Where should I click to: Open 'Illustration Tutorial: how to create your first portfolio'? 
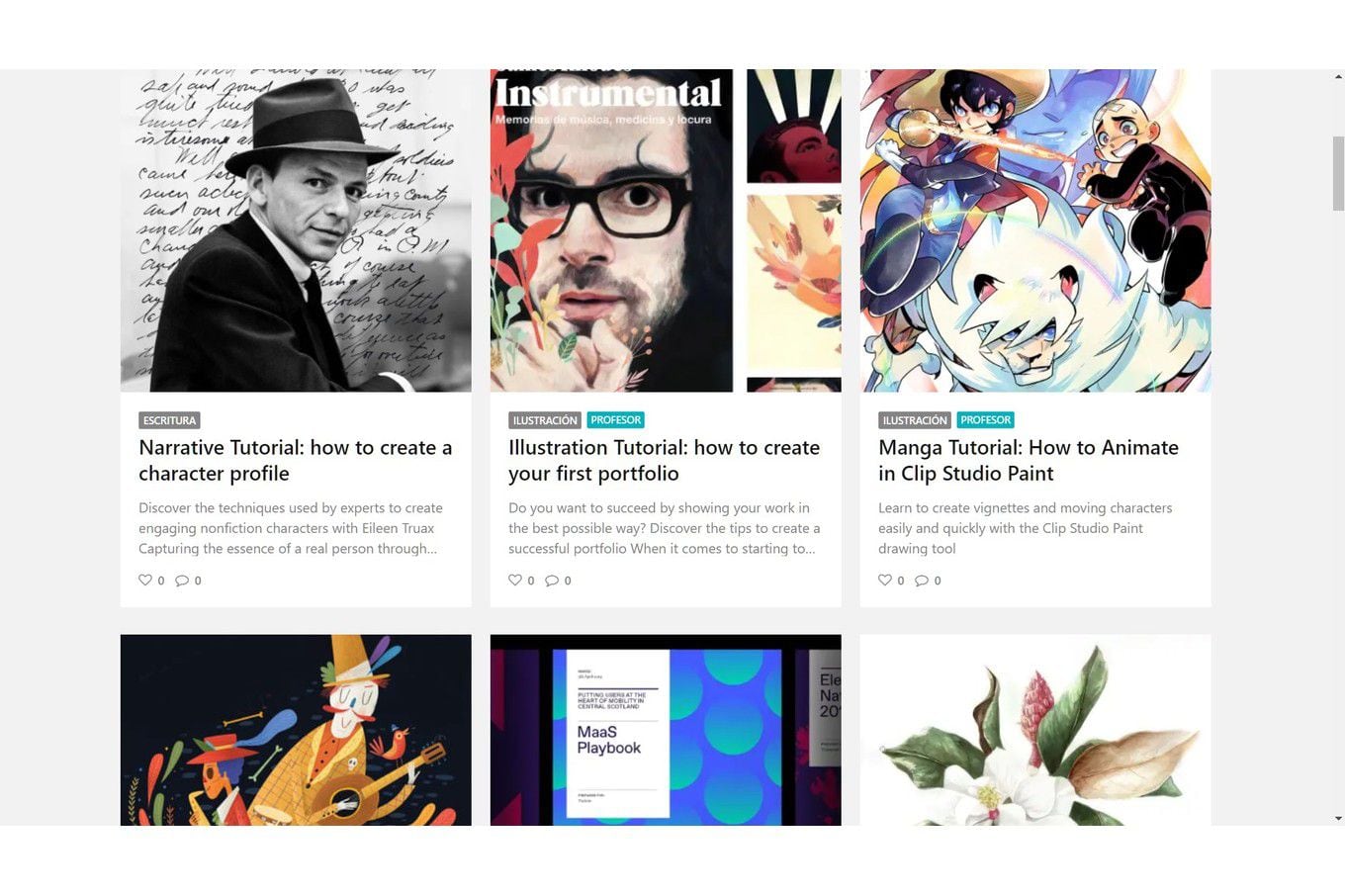click(665, 461)
